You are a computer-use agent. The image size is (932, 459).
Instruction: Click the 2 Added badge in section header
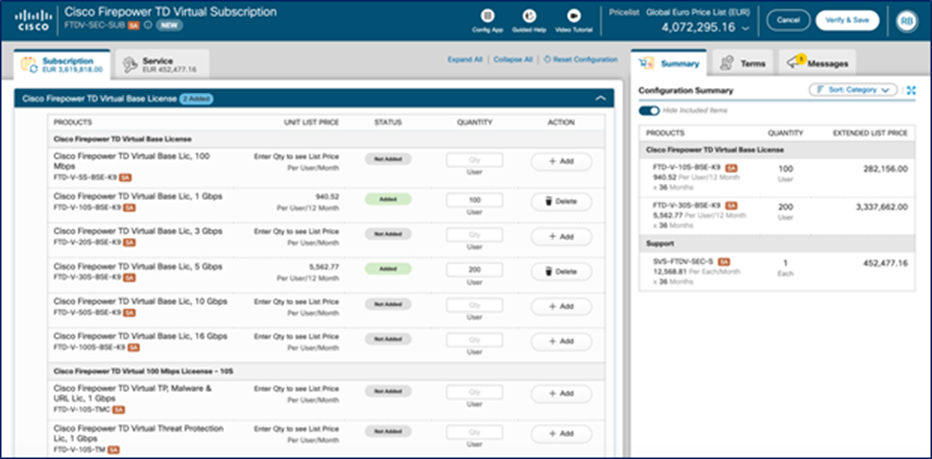point(196,99)
